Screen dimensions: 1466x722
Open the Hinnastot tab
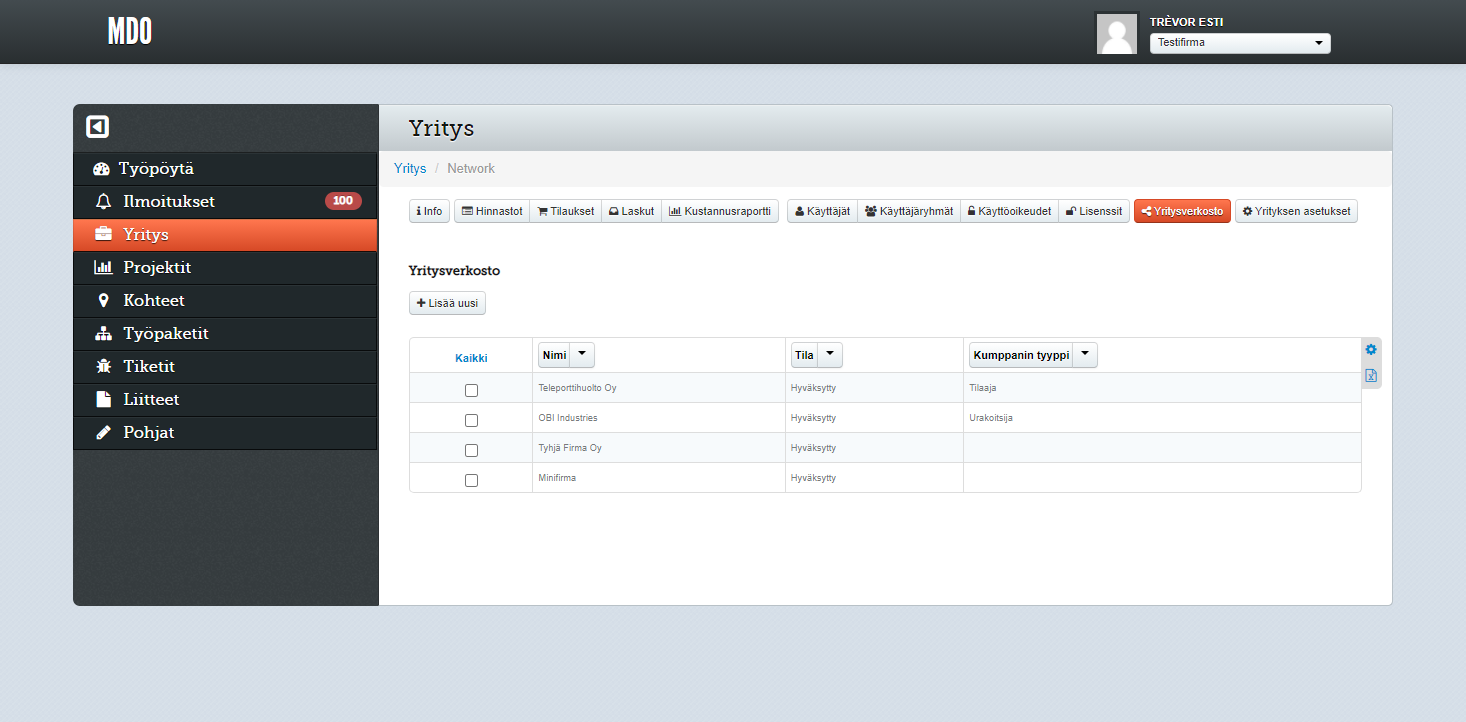click(x=492, y=211)
